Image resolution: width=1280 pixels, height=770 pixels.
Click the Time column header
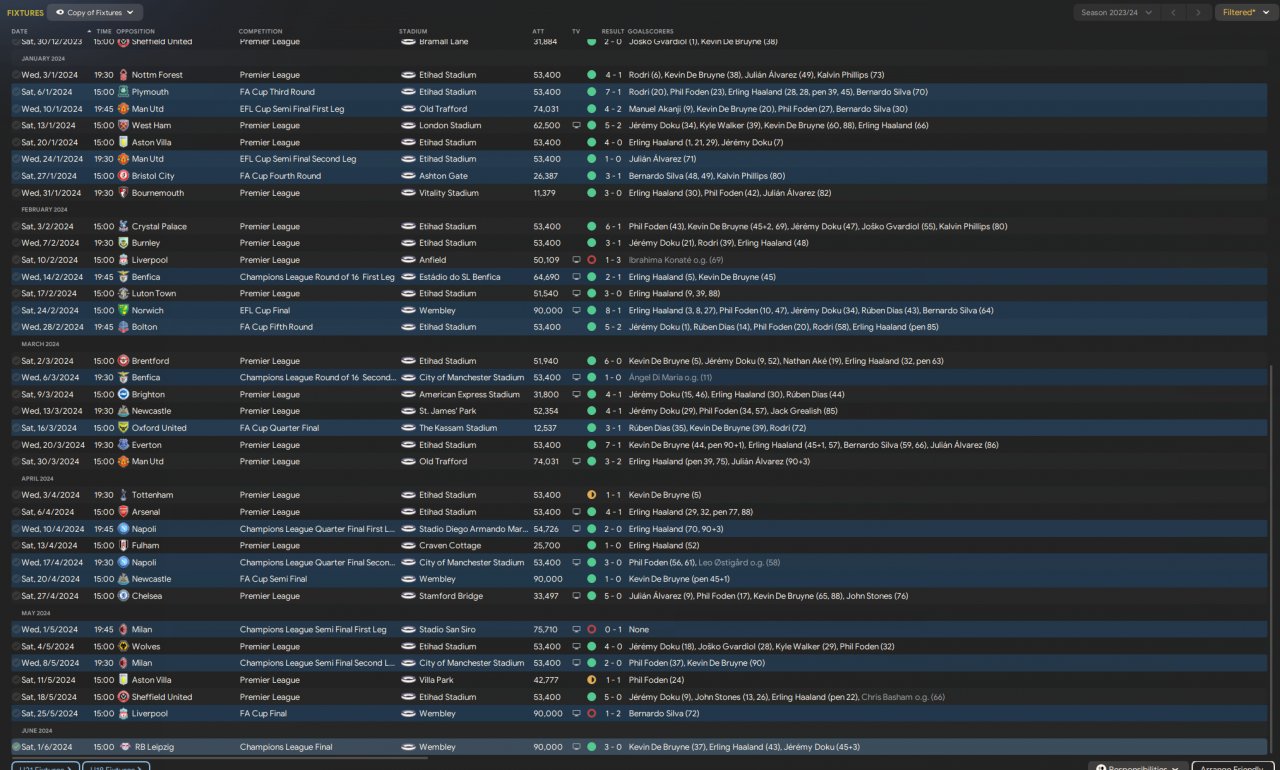click(104, 31)
